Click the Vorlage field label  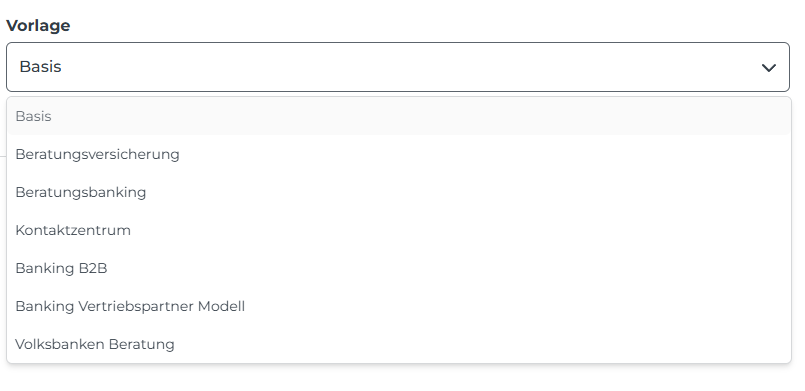(38, 25)
